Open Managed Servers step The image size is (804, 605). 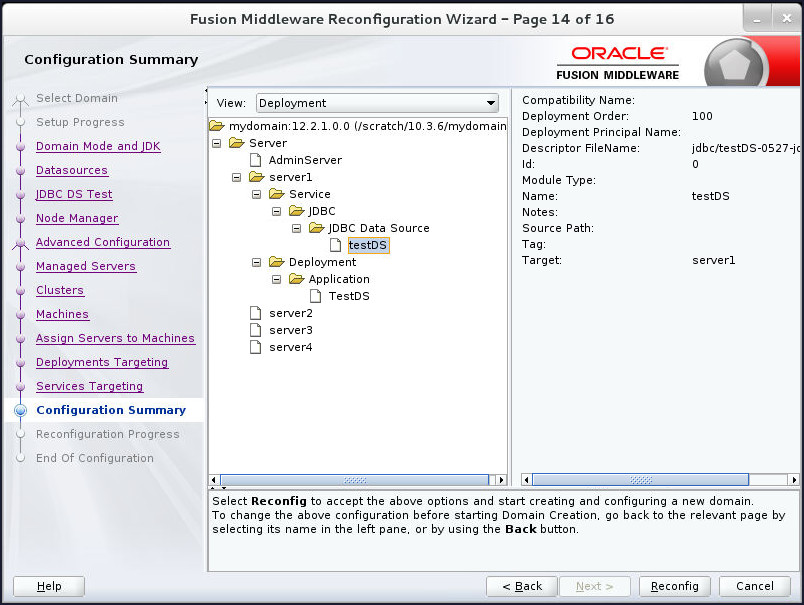[x=86, y=266]
